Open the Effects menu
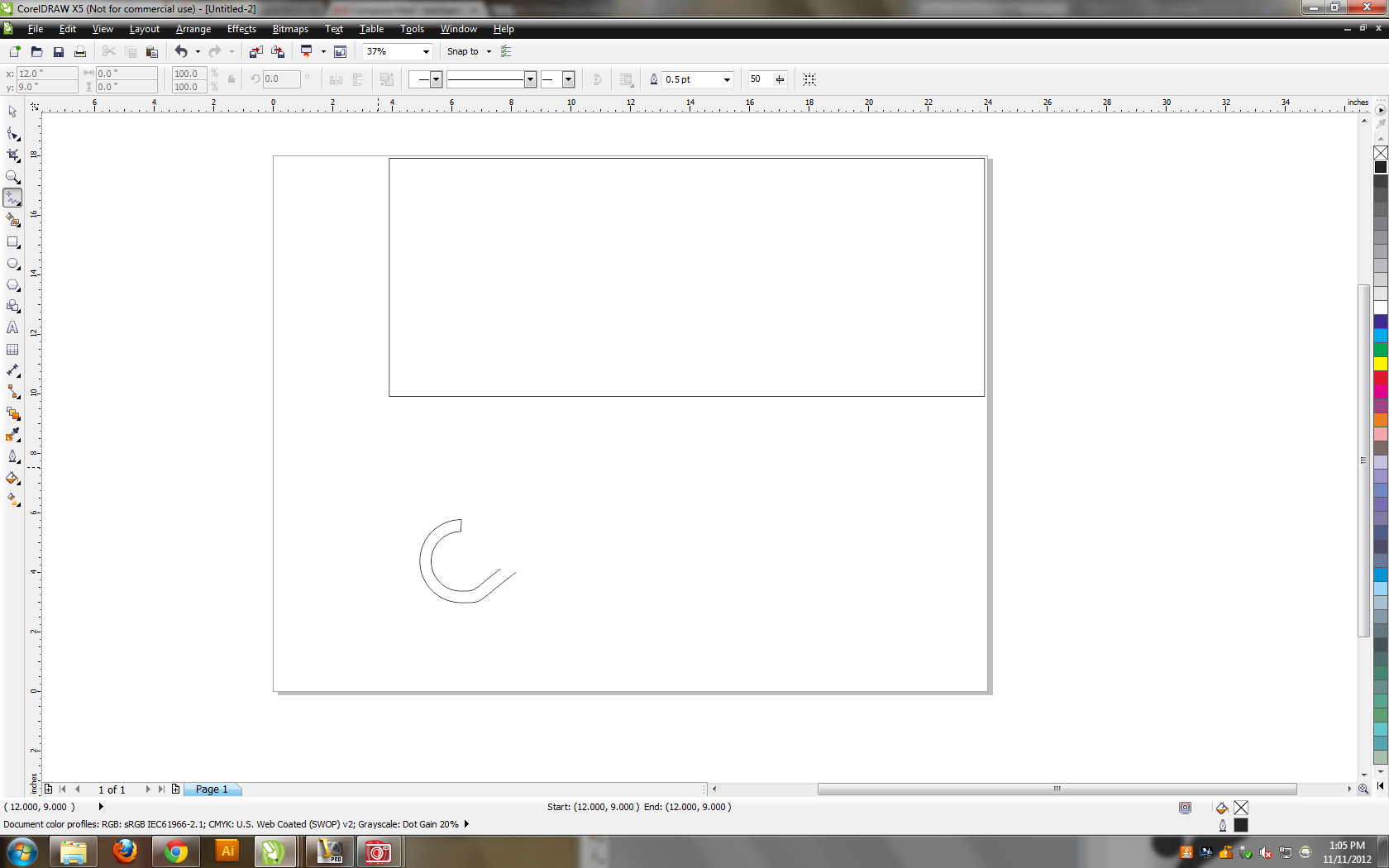This screenshot has width=1389, height=868. [241, 29]
